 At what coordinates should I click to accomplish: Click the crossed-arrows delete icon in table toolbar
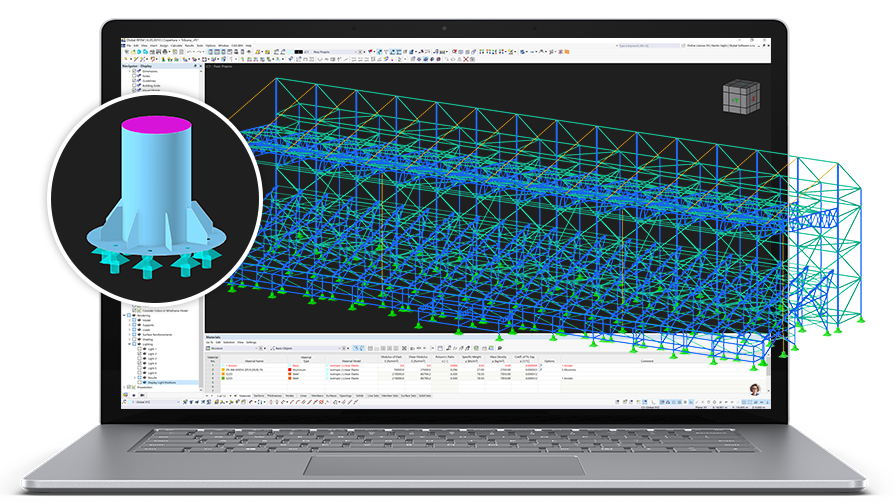(403, 348)
